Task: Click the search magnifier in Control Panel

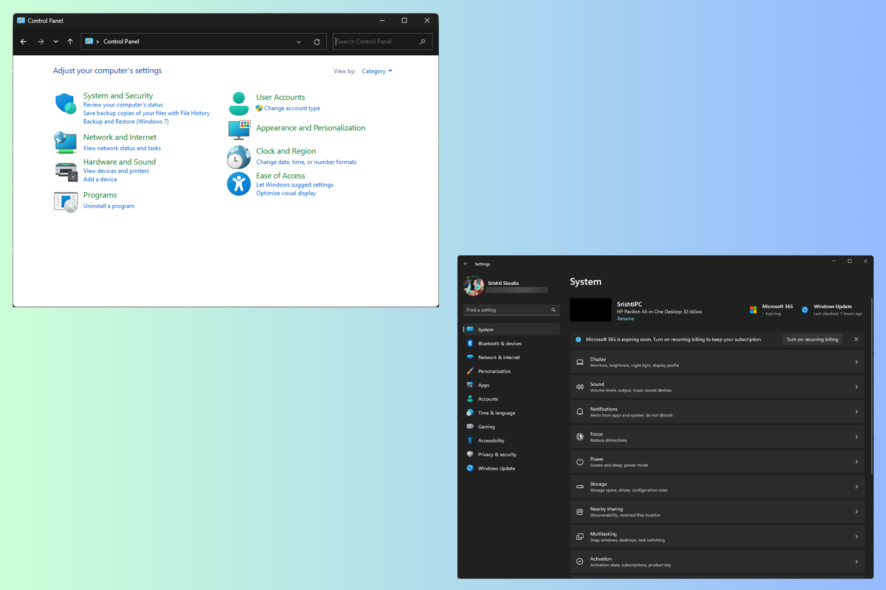Action: pos(422,41)
